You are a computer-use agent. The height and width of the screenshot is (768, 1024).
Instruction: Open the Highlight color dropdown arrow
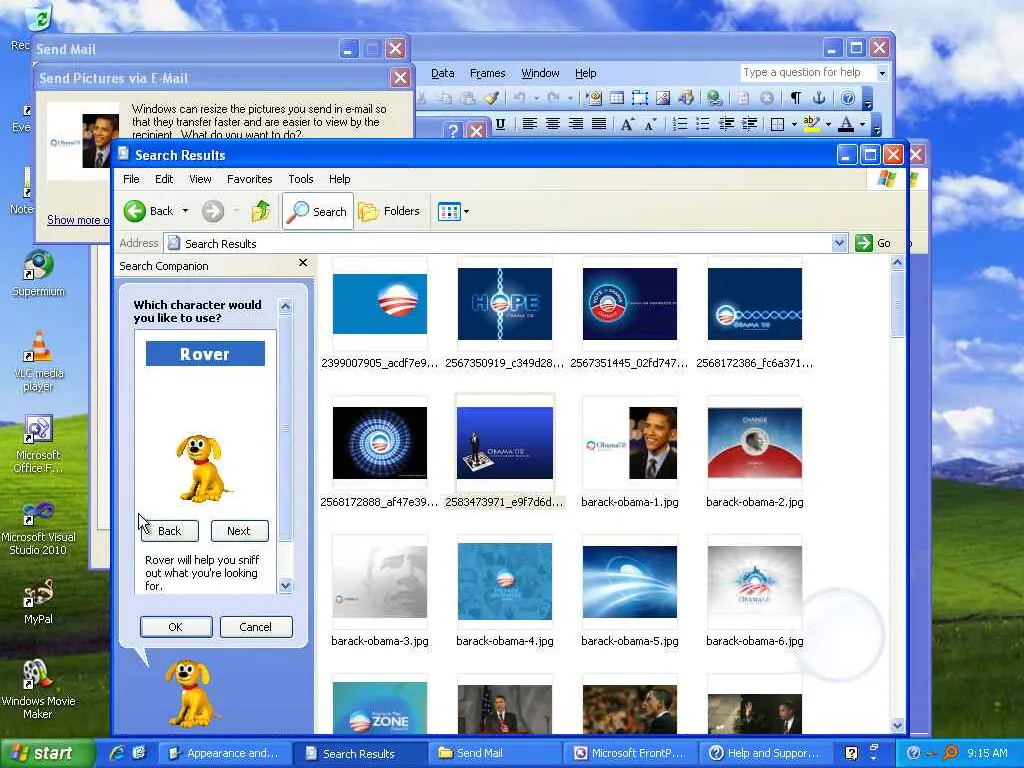click(828, 124)
